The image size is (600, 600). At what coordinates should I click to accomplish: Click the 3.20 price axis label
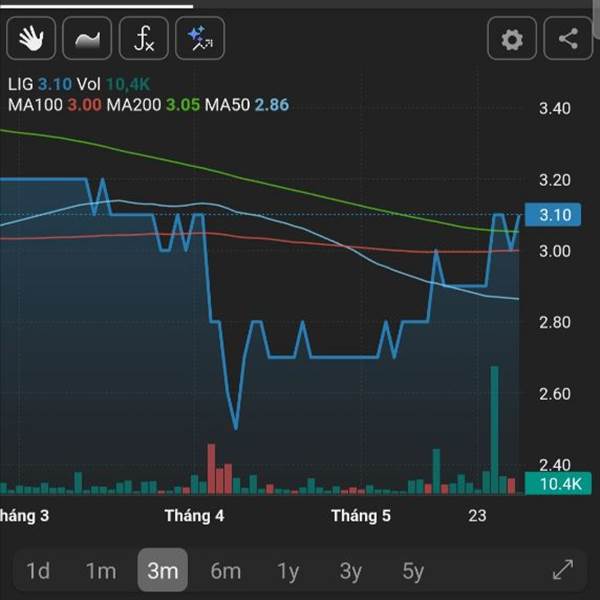(555, 180)
